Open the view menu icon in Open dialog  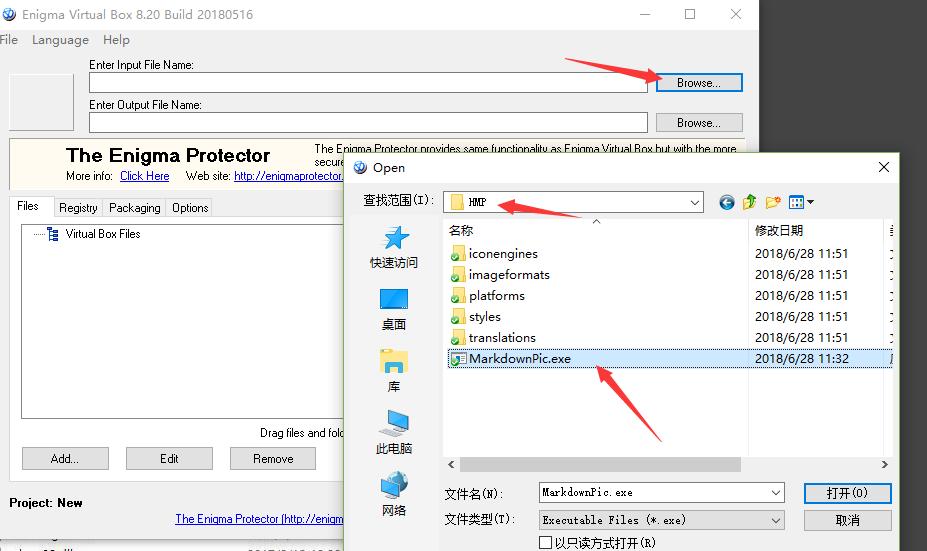[x=796, y=202]
